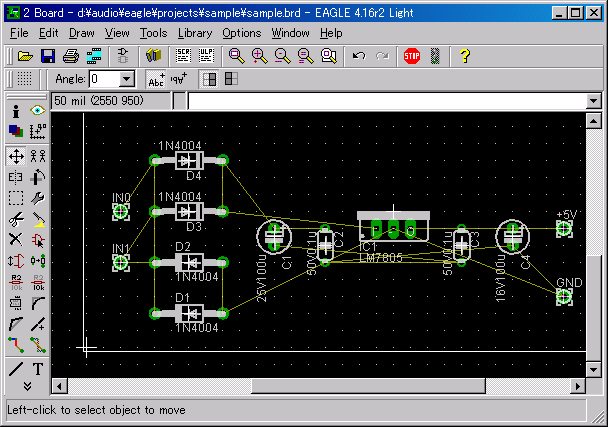The image size is (608, 427).
Task: Toggle the second flip mode button
Action: pyautogui.click(x=231, y=79)
